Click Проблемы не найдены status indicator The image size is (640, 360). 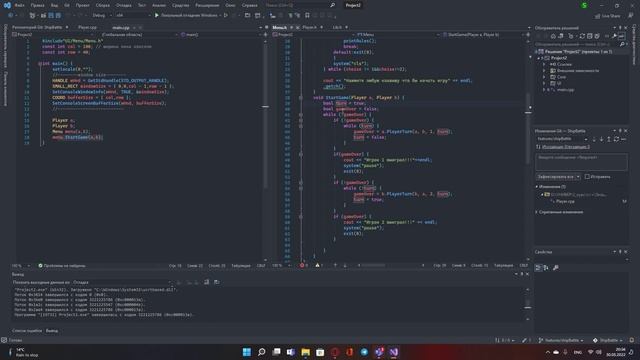(x=62, y=266)
